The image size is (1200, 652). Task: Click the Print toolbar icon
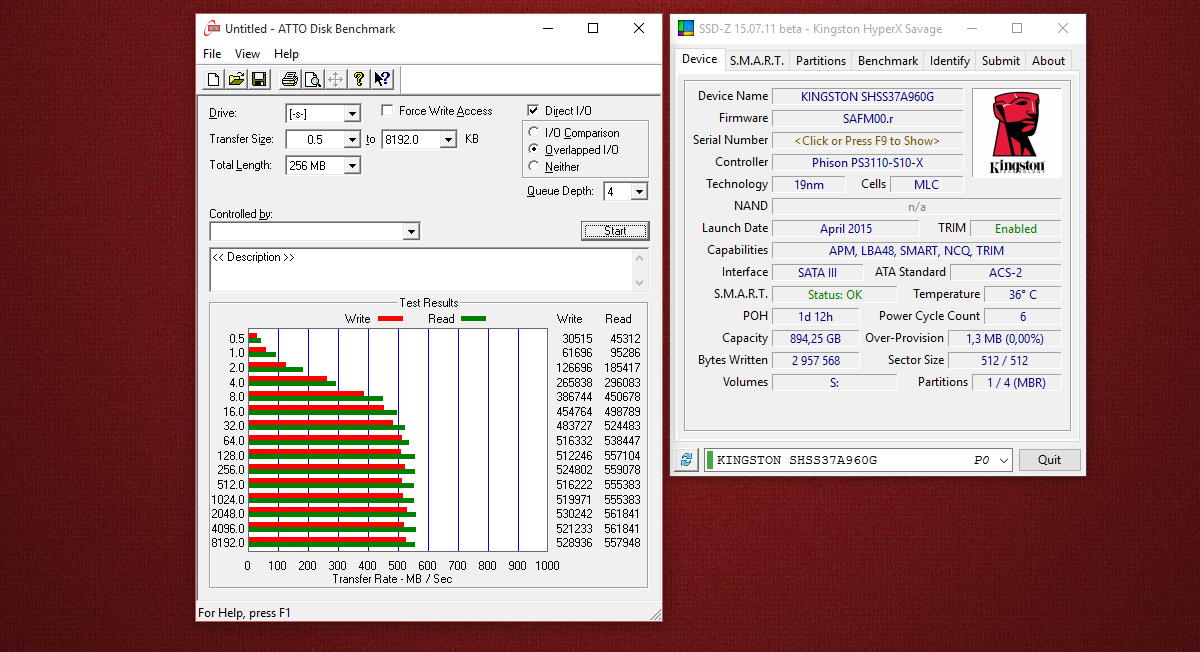coord(289,79)
